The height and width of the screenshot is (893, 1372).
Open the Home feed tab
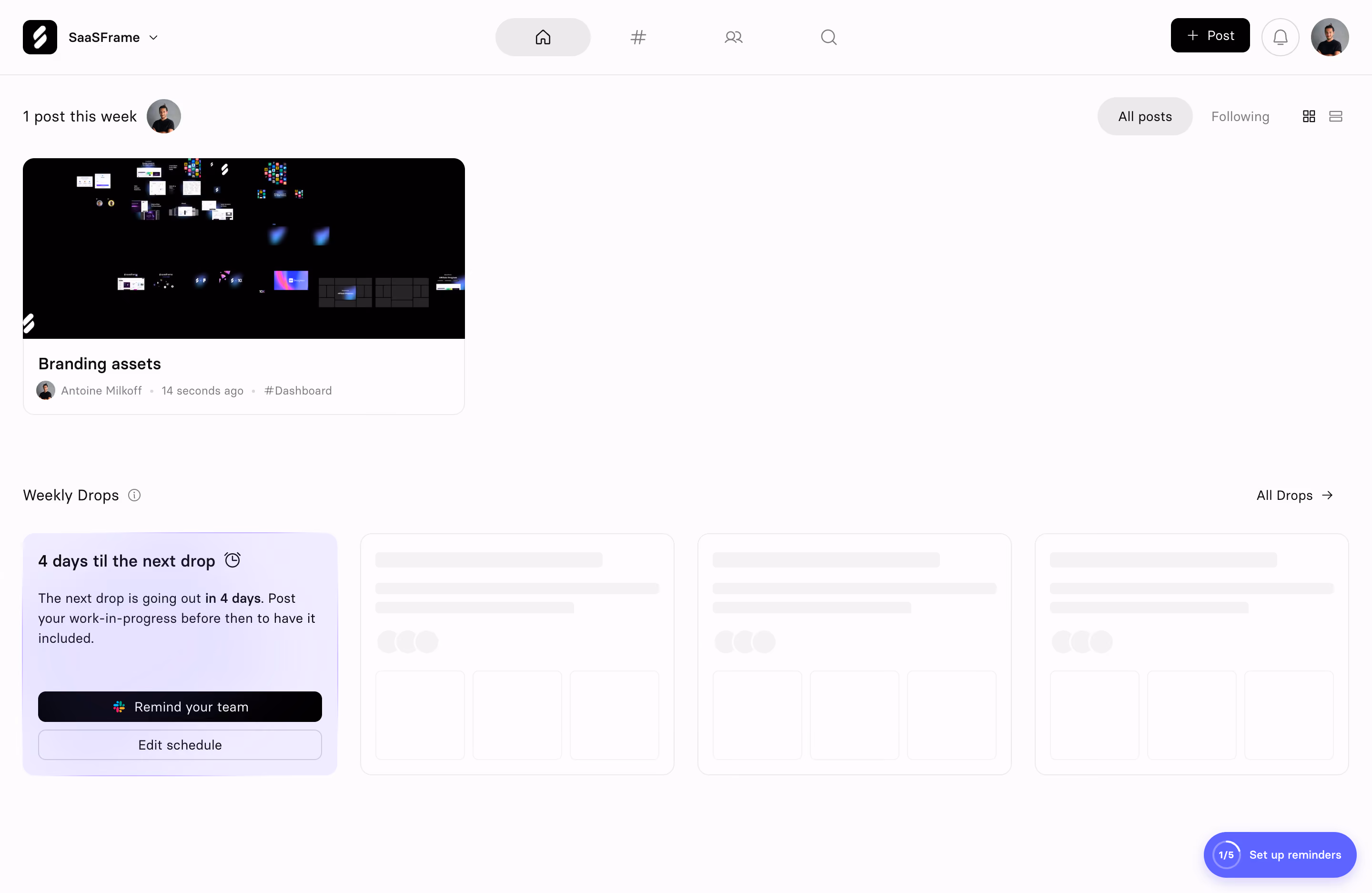[x=543, y=37]
